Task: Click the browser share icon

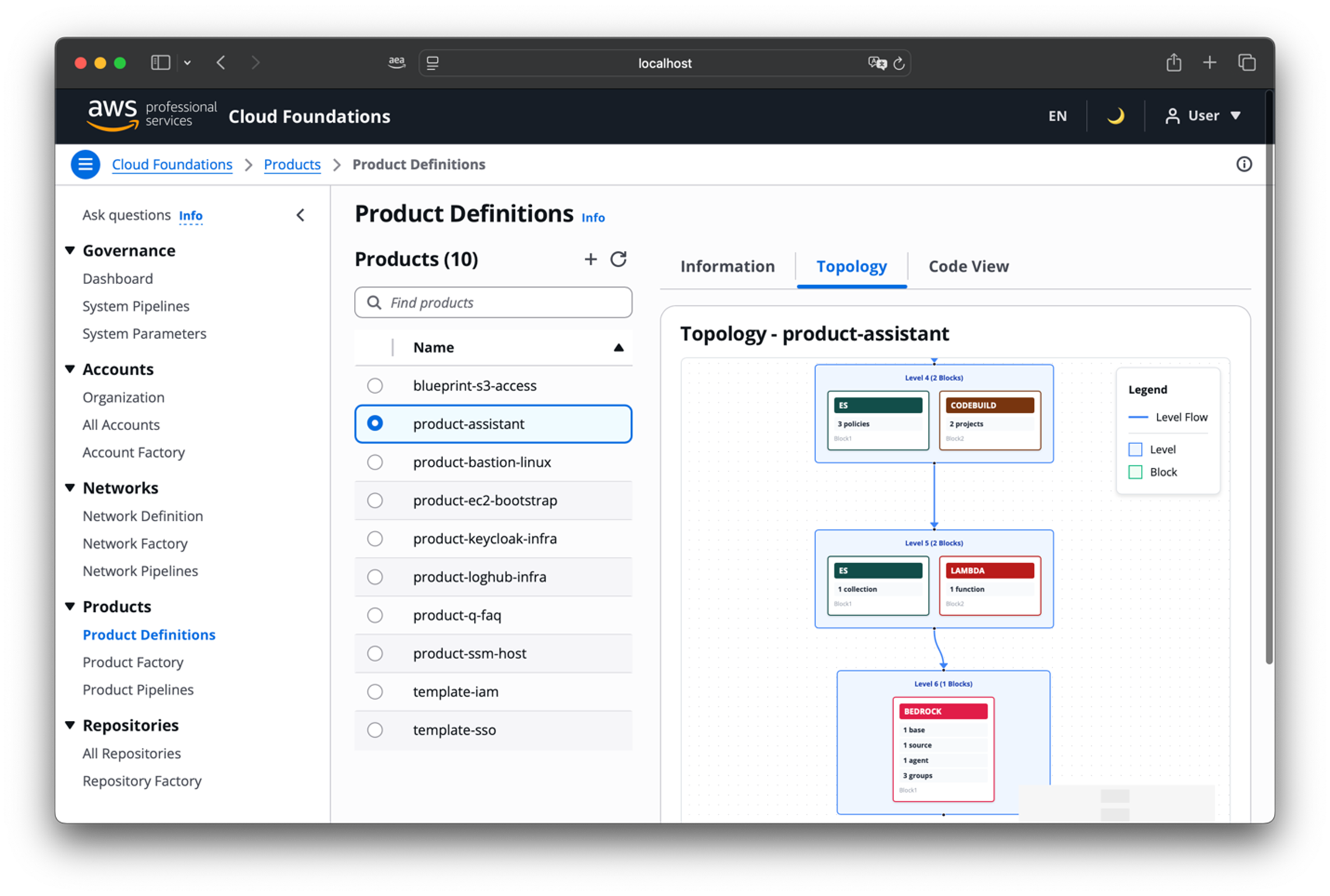Action: 1173,63
